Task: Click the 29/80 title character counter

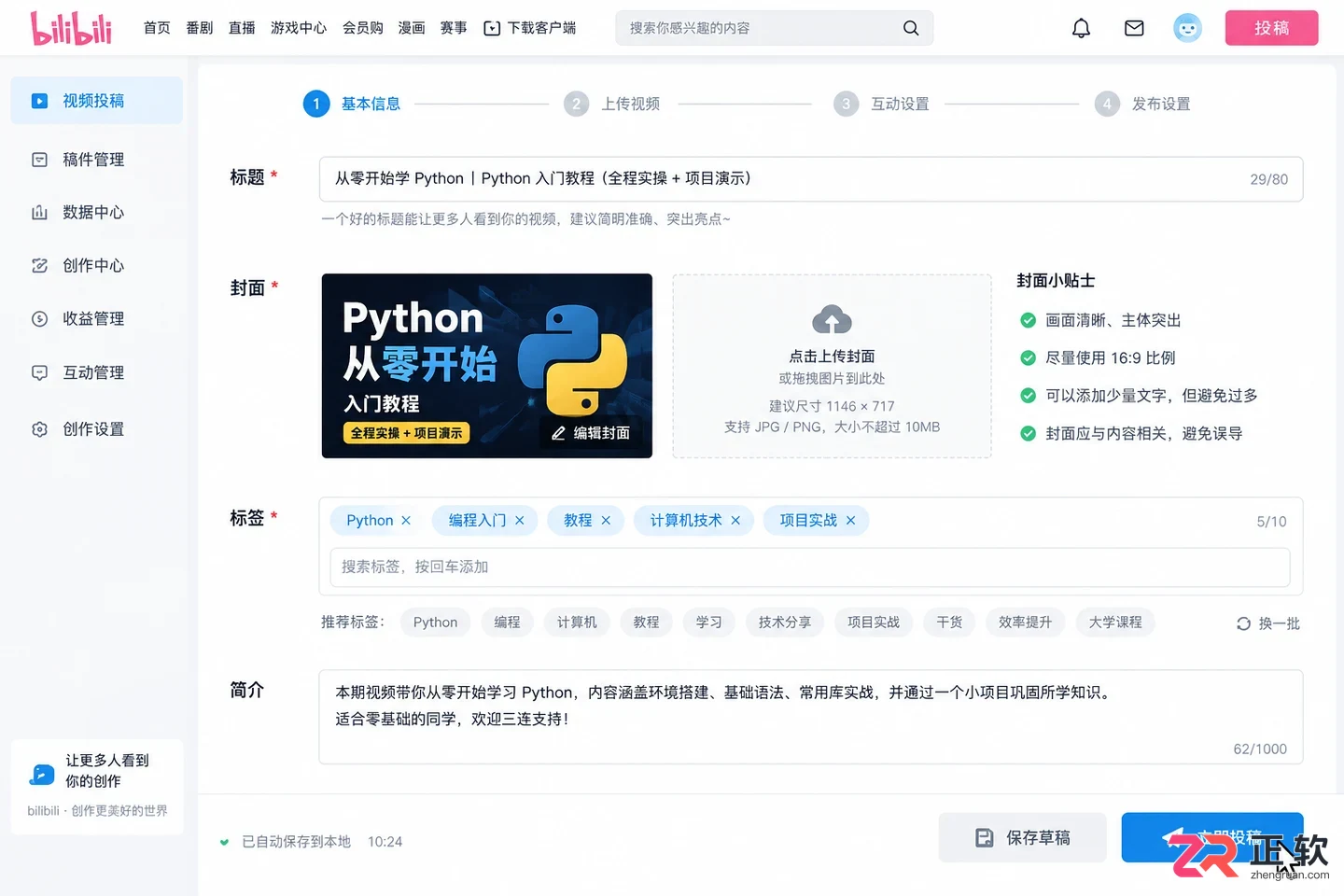Action: (1268, 179)
